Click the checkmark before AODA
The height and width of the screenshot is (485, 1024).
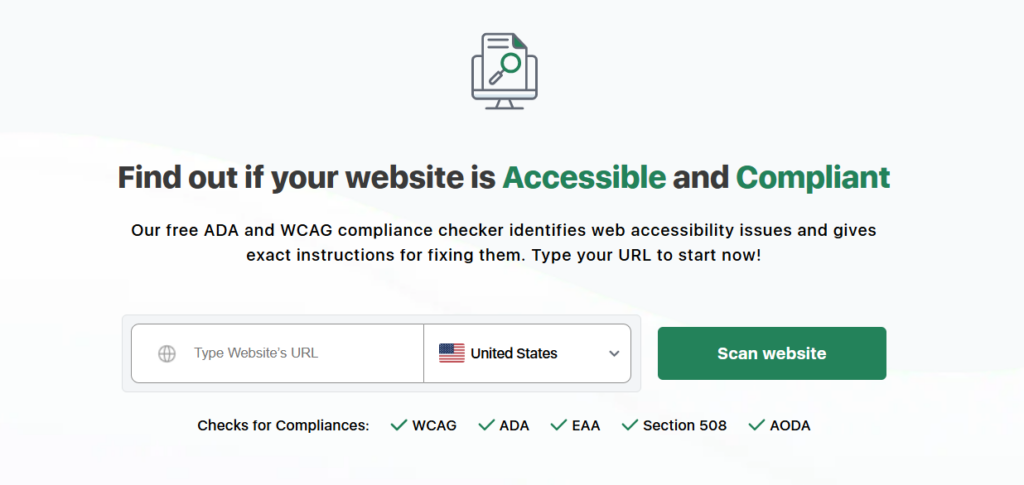pos(756,425)
